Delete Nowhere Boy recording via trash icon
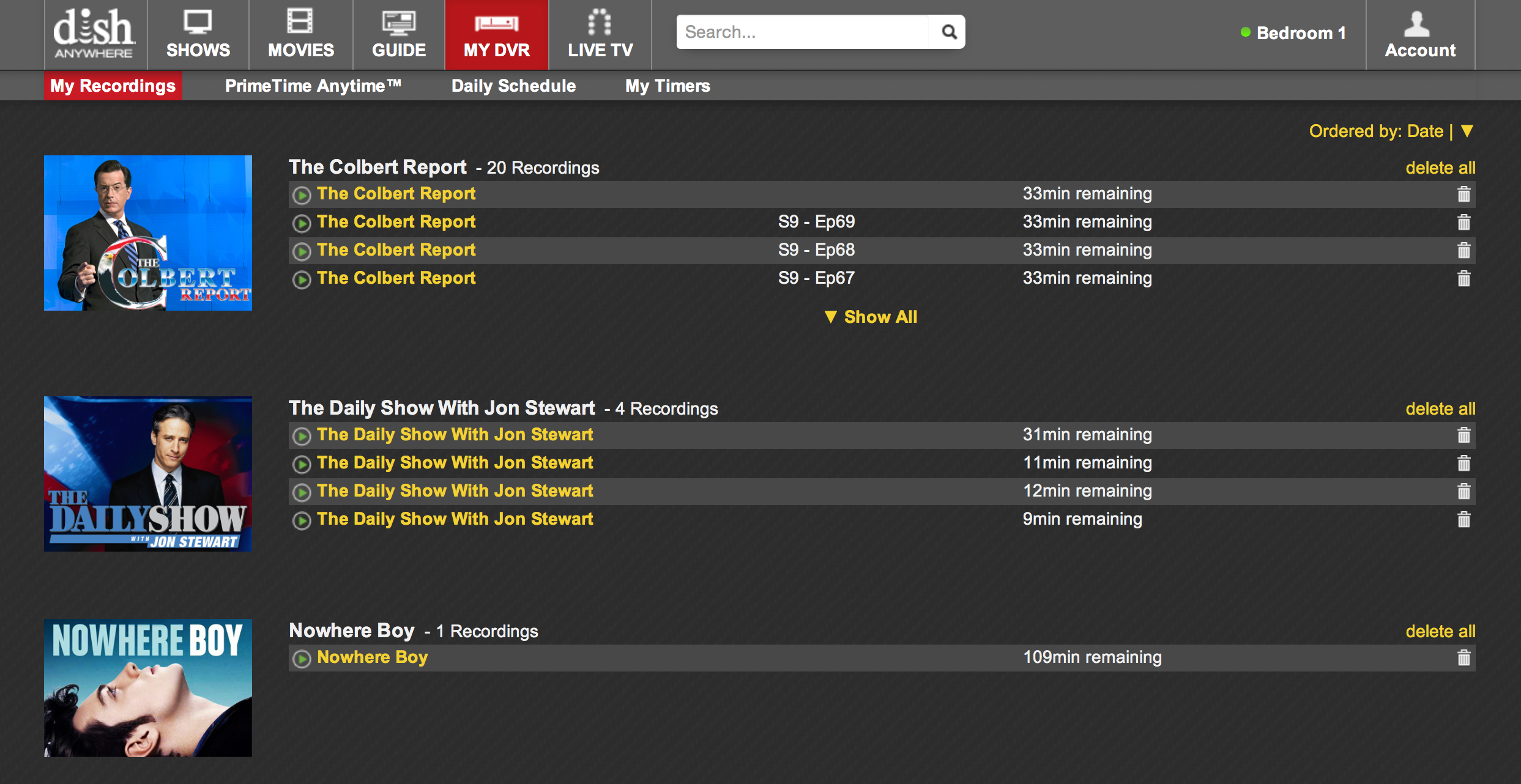This screenshot has height=784, width=1521. tap(1463, 657)
